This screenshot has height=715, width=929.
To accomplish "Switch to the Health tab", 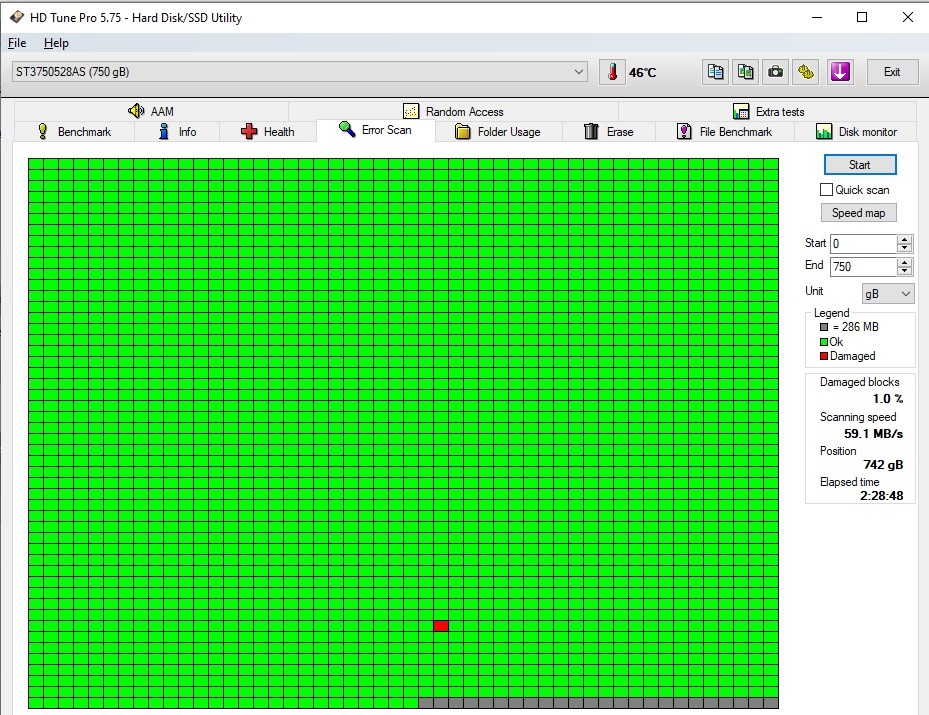I will 268,132.
